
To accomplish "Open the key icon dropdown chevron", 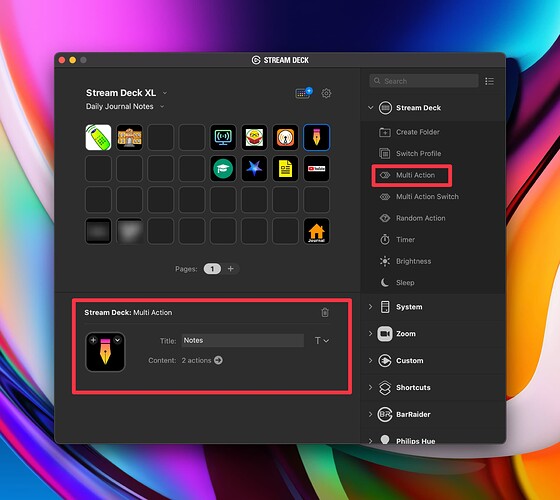I will tap(118, 340).
